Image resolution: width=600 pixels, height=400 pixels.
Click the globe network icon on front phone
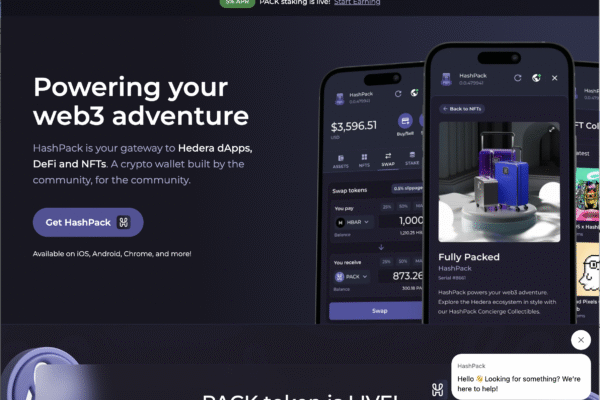(536, 78)
